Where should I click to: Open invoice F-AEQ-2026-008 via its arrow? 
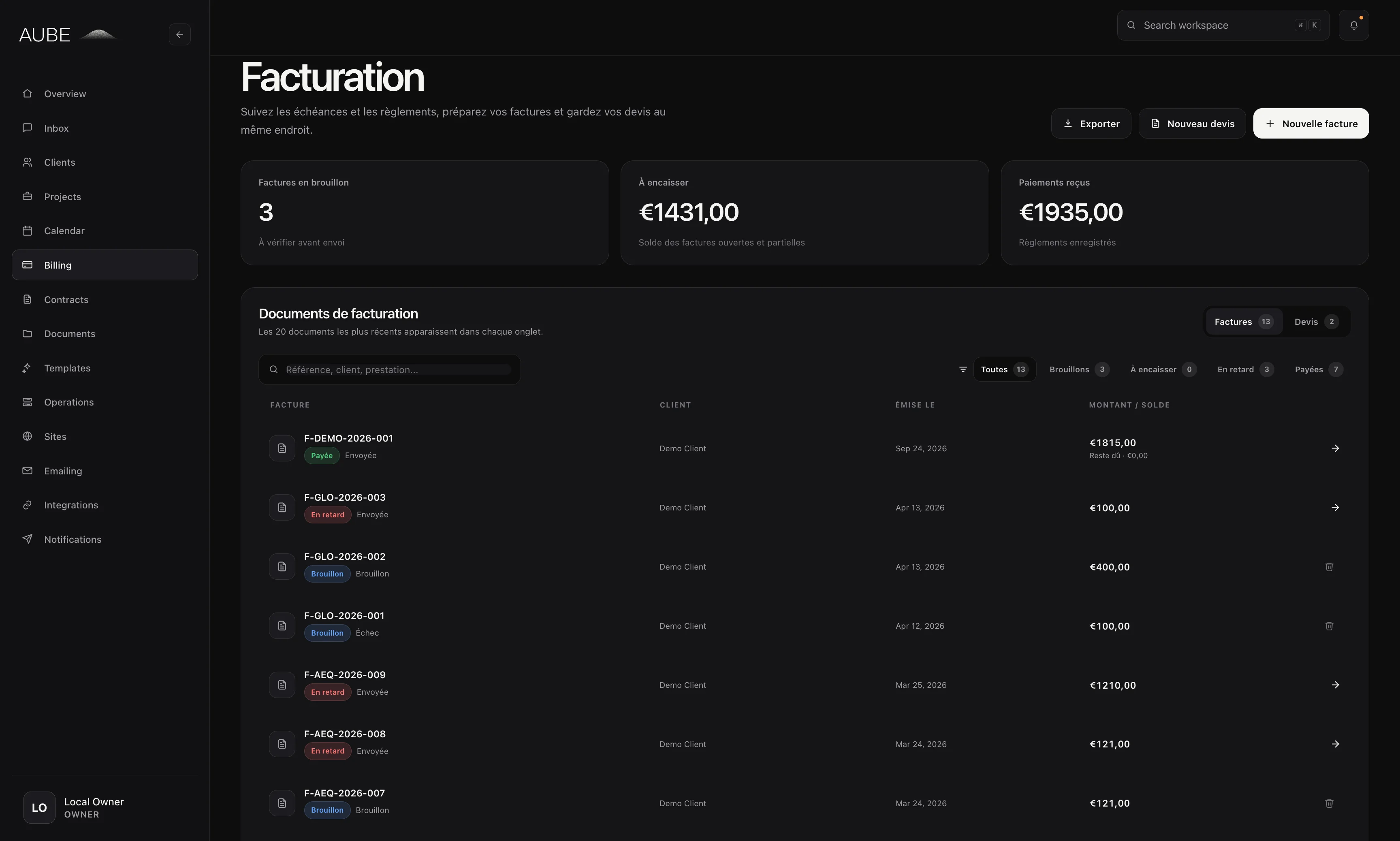(1335, 744)
